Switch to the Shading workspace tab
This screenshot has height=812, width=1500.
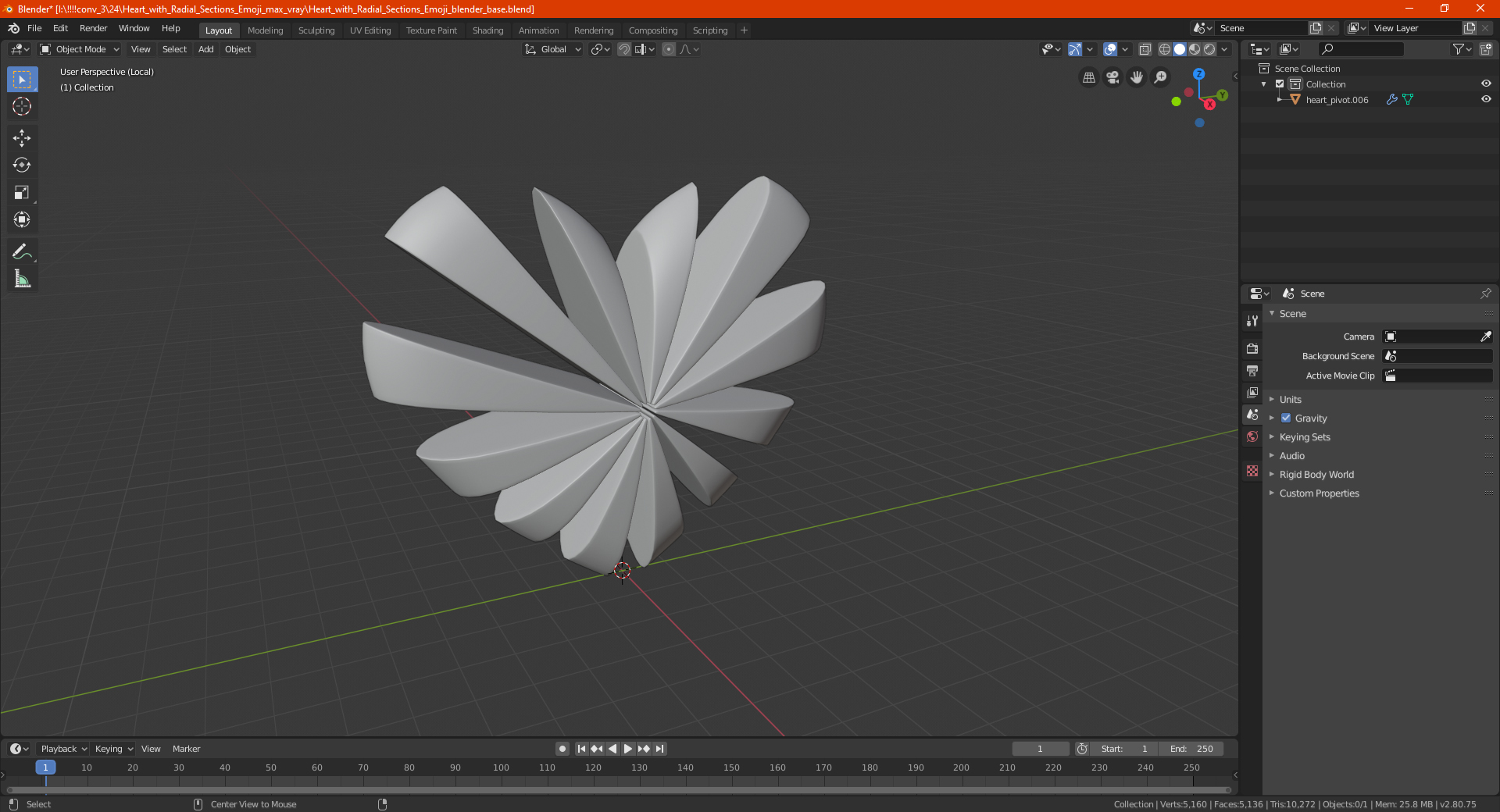pos(487,30)
